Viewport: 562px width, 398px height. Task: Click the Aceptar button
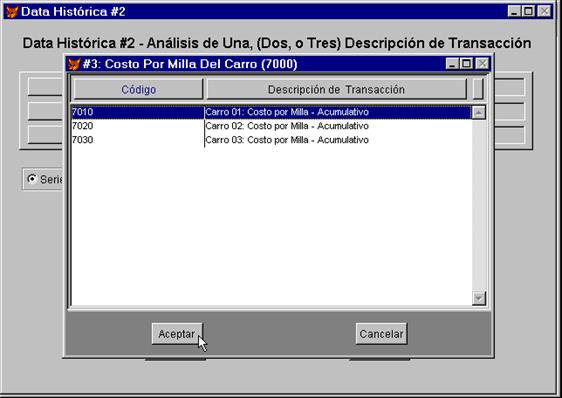(x=177, y=334)
